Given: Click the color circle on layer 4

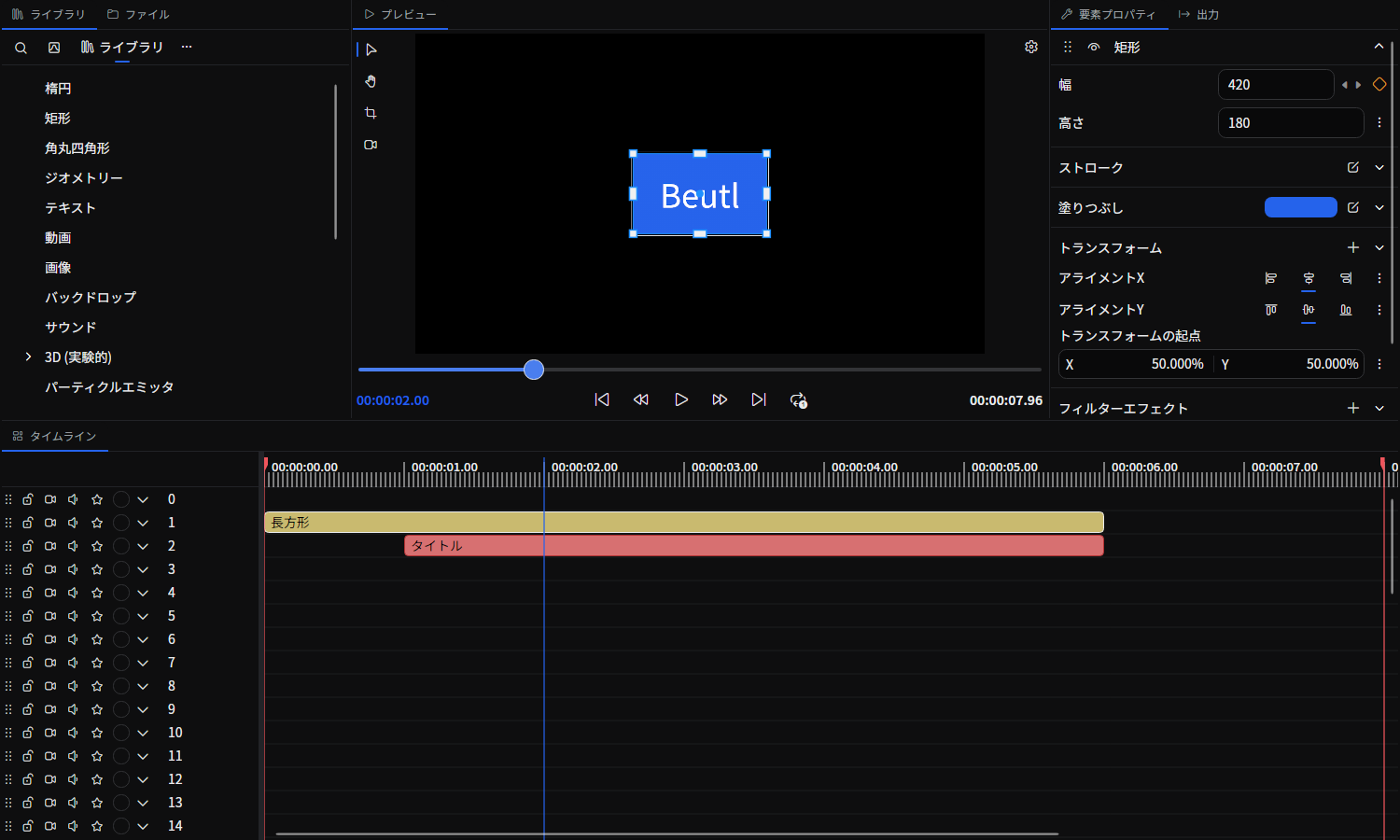Looking at the screenshot, I should coord(121,593).
